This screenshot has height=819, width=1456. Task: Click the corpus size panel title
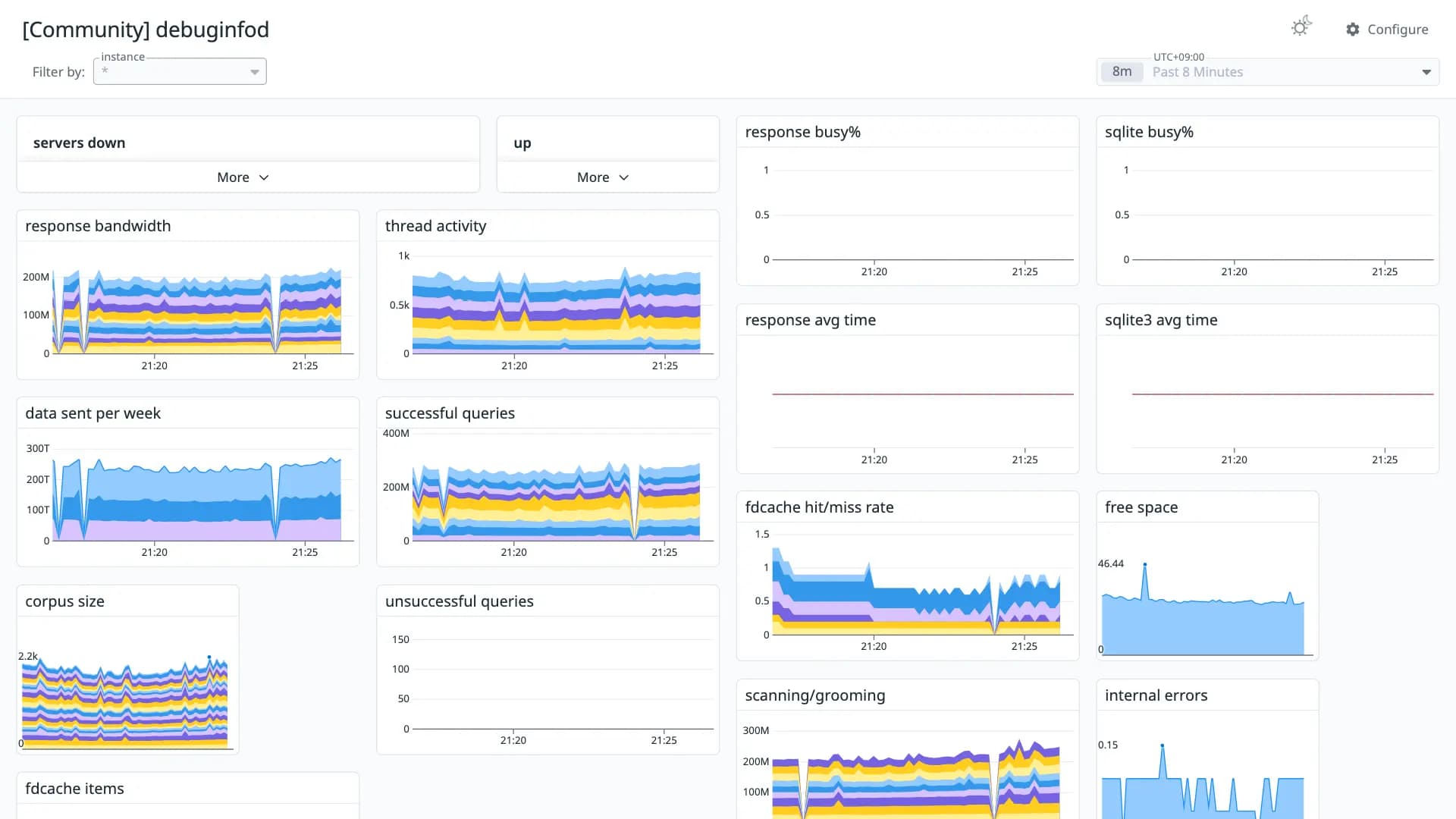pyautogui.click(x=64, y=601)
